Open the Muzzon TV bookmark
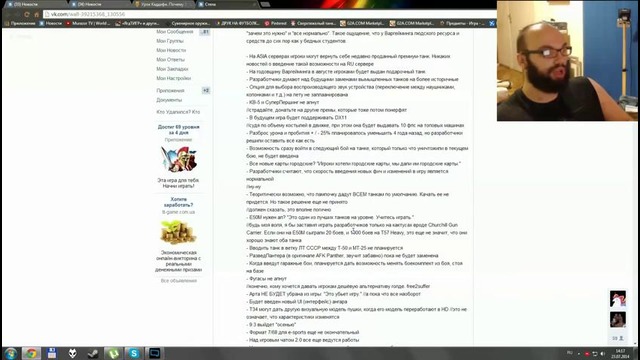The height and width of the screenshot is (360, 640). coord(88,23)
